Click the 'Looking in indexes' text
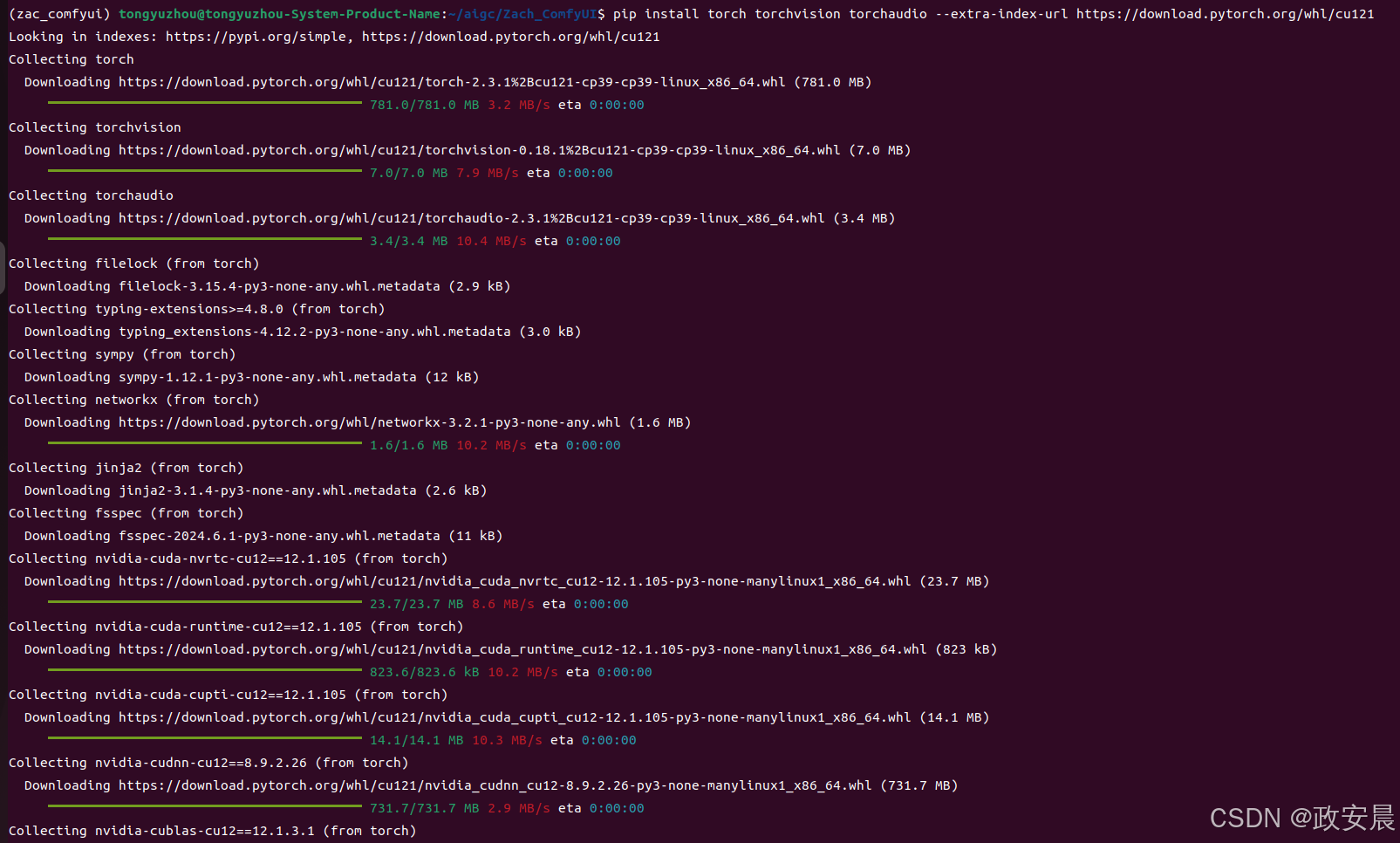Image resolution: width=1400 pixels, height=843 pixels. tap(83, 37)
